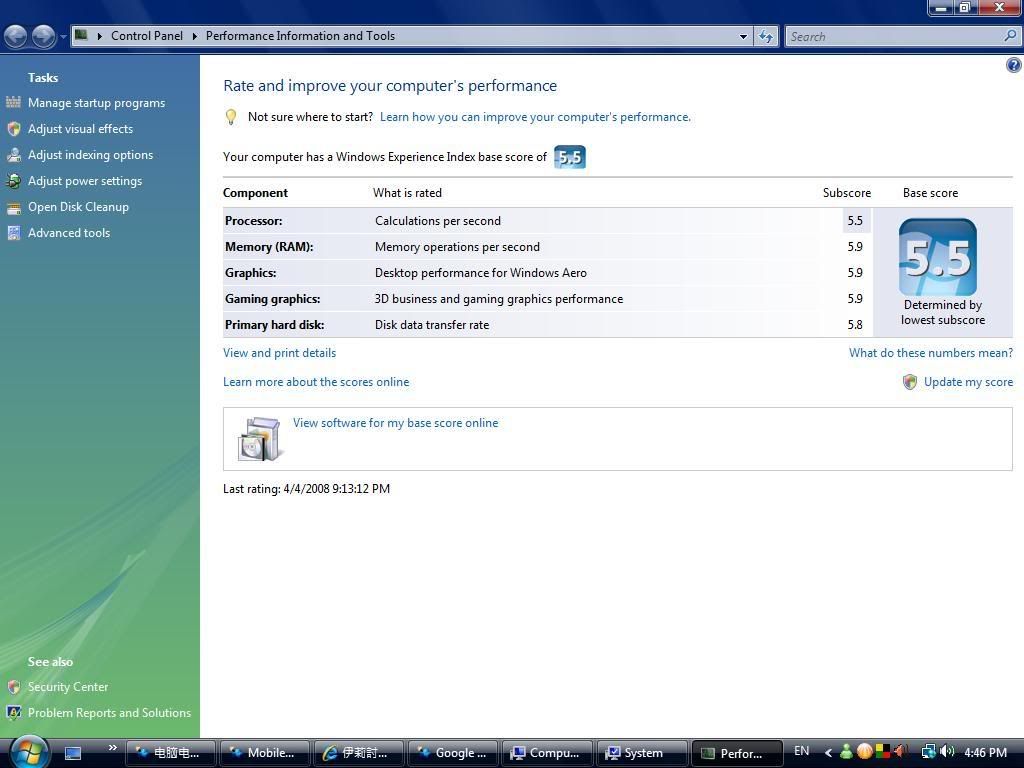Image resolution: width=1024 pixels, height=768 pixels.
Task: Open recent pages dropdown next to Forward
Action: pyautogui.click(x=63, y=37)
